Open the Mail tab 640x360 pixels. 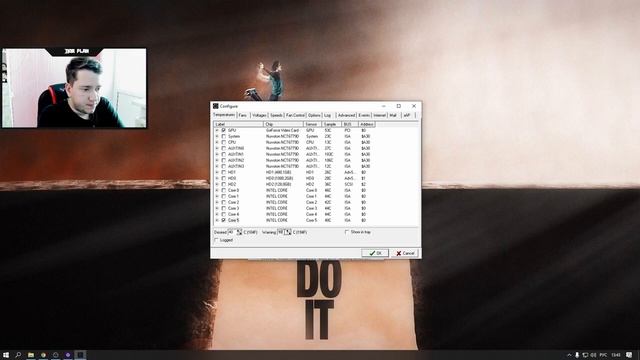(393, 116)
